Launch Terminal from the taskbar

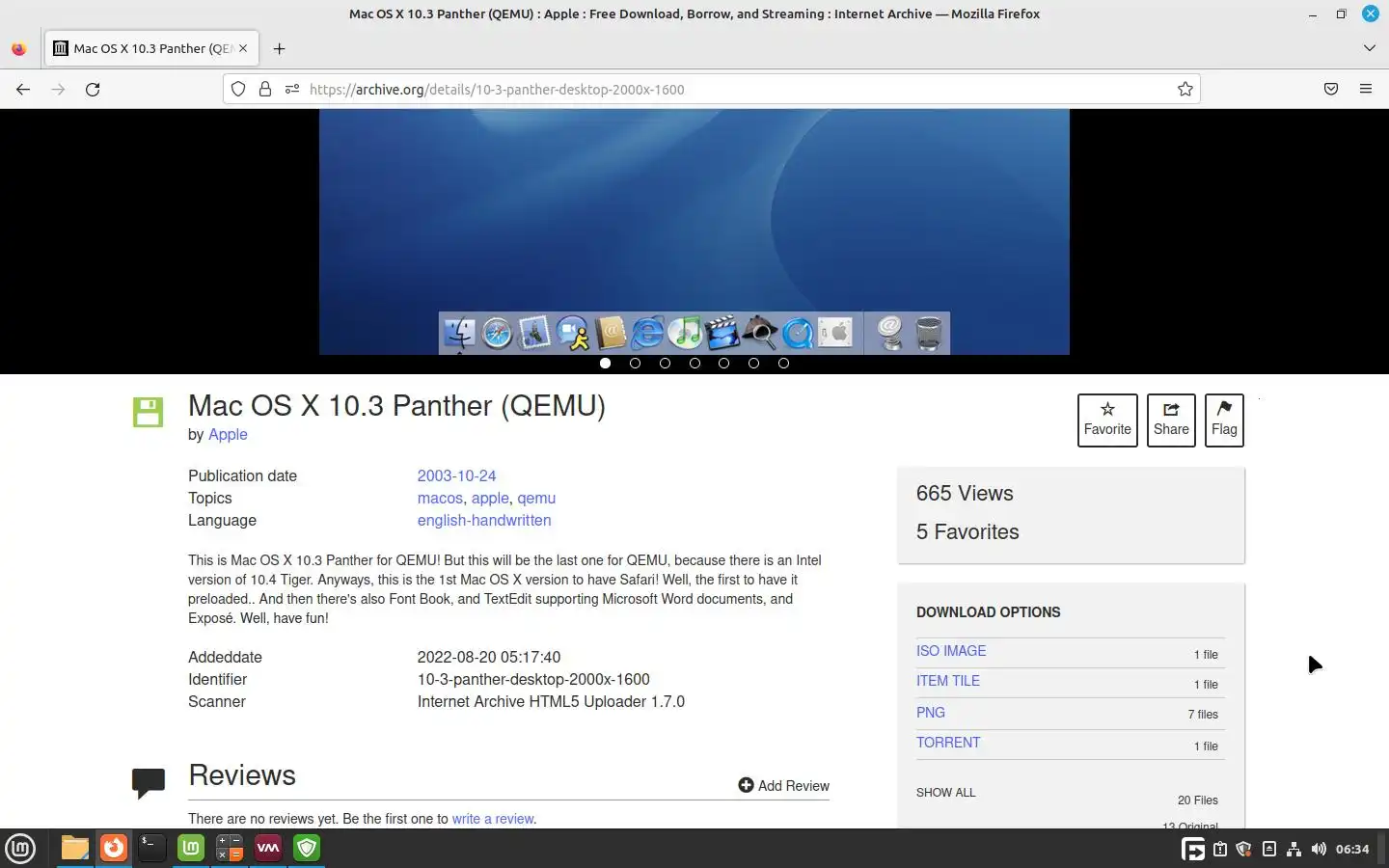coord(152,848)
